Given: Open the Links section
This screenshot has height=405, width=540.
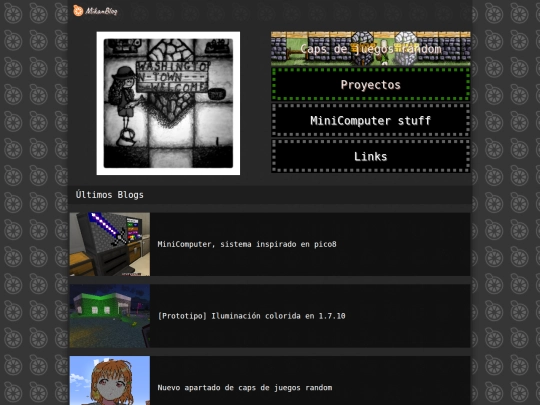Looking at the screenshot, I should [x=371, y=156].
